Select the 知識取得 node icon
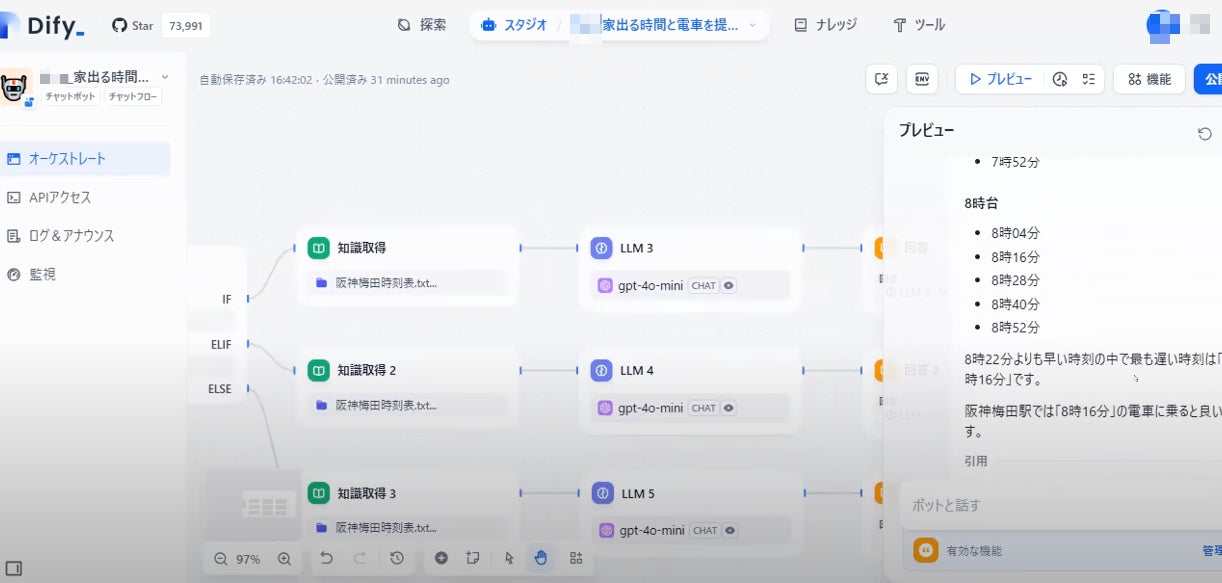This screenshot has width=1222, height=583. pos(319,248)
